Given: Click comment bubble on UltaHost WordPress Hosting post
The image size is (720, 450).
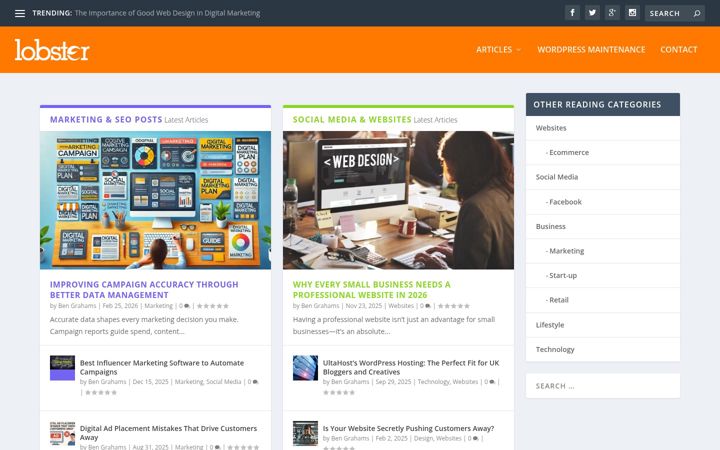Looking at the screenshot, I should pos(492,382).
